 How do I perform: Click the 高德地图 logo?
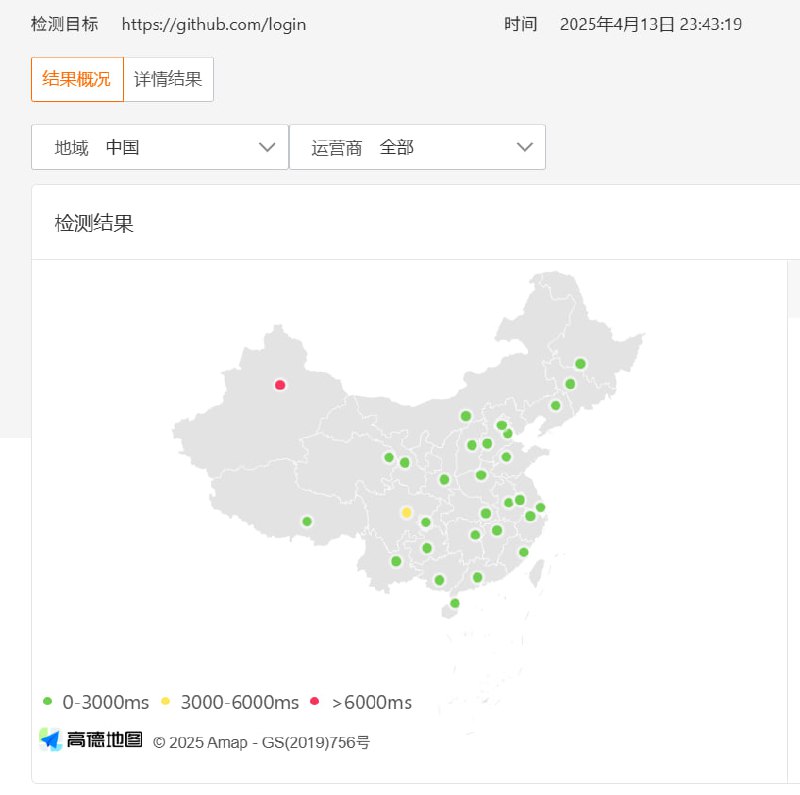pos(91,739)
